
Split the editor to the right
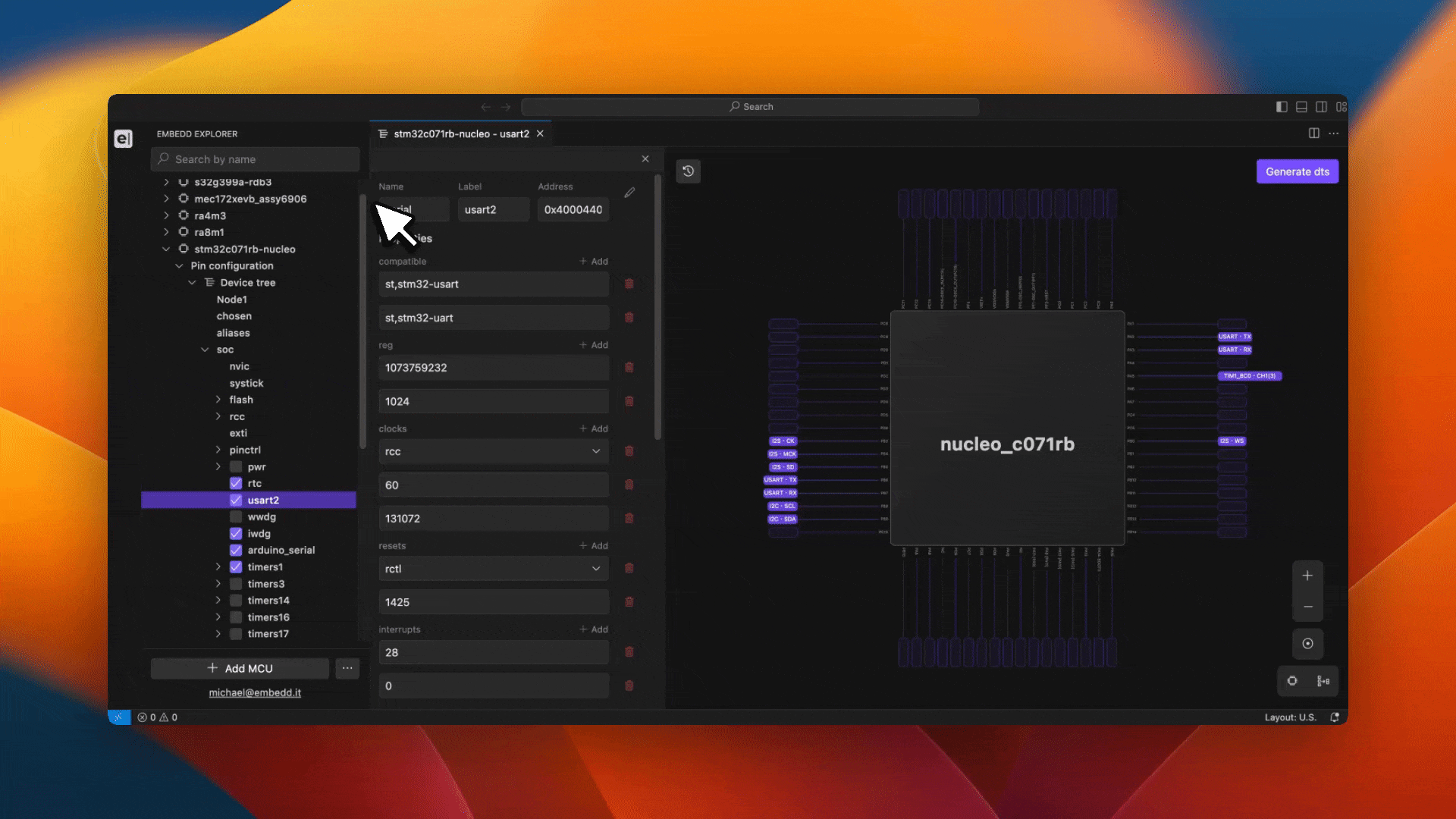coord(1314,133)
